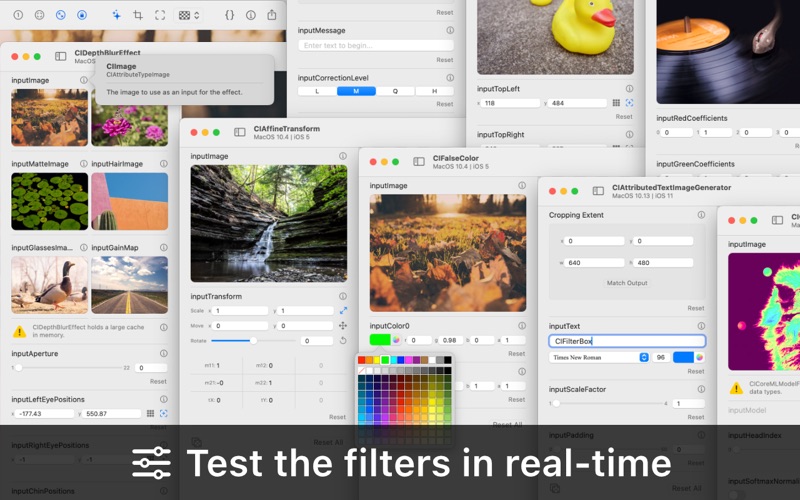
Task: Open color wheel picker next to inputColor0 swatch
Action: click(x=396, y=340)
